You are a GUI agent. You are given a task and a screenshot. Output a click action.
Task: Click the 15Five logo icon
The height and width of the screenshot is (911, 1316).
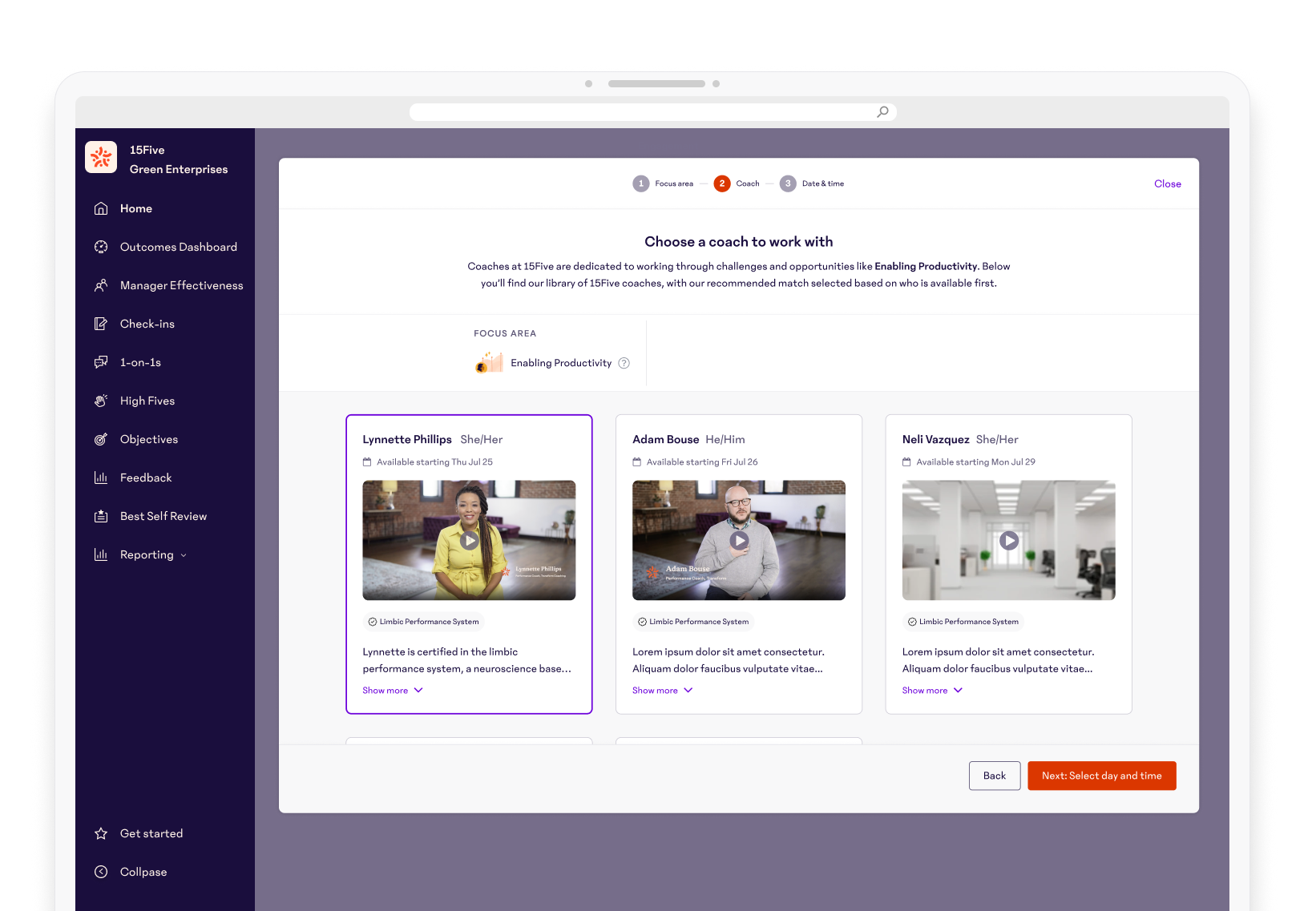coord(101,157)
